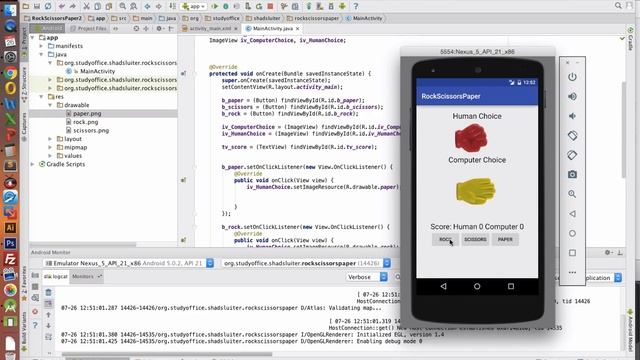Image resolution: width=640 pixels, height=360 pixels.
Task: Click the Synchronize toolbar icon
Action: click(x=48, y=6)
